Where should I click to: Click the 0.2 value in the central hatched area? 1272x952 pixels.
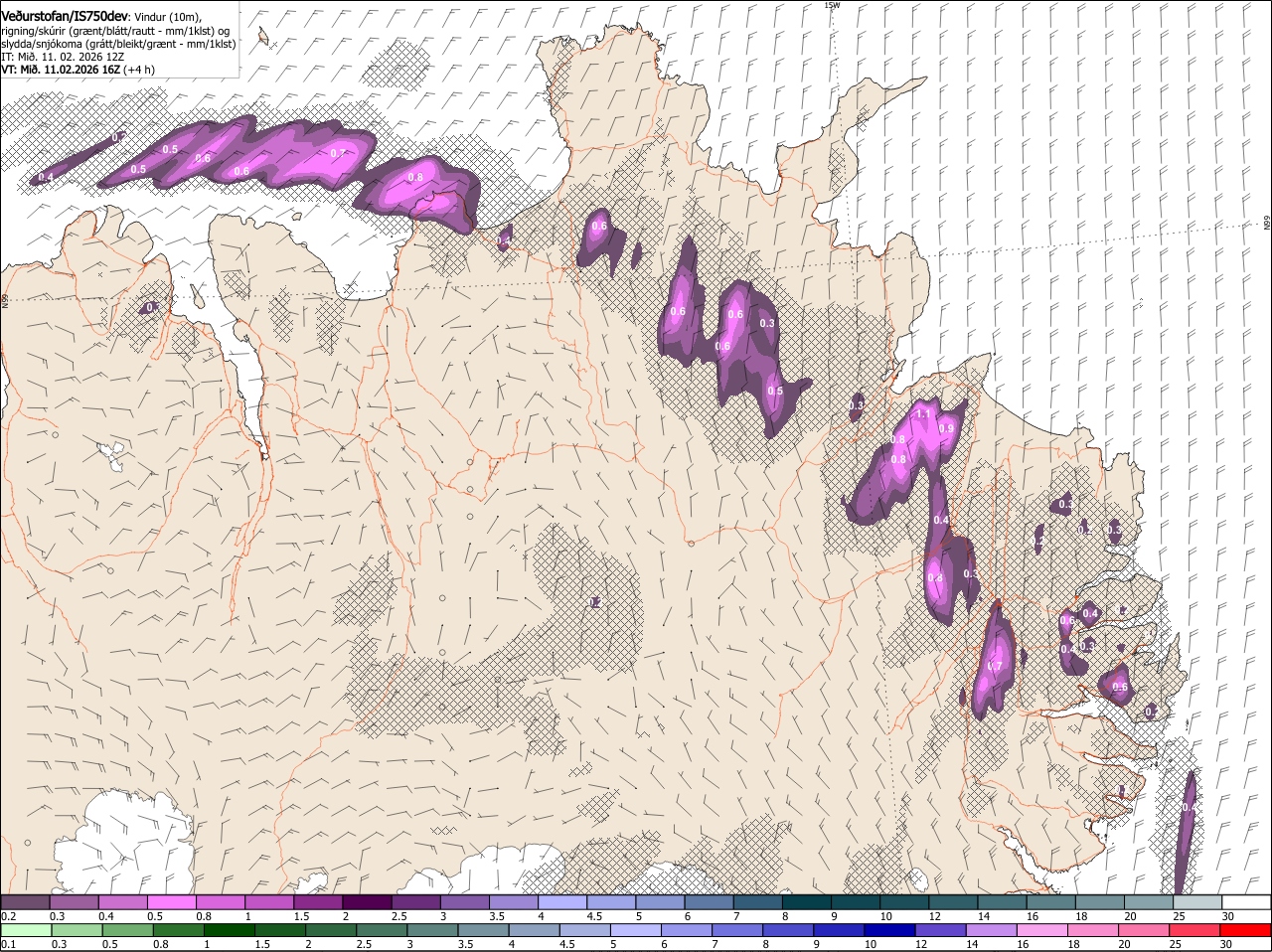(x=595, y=602)
